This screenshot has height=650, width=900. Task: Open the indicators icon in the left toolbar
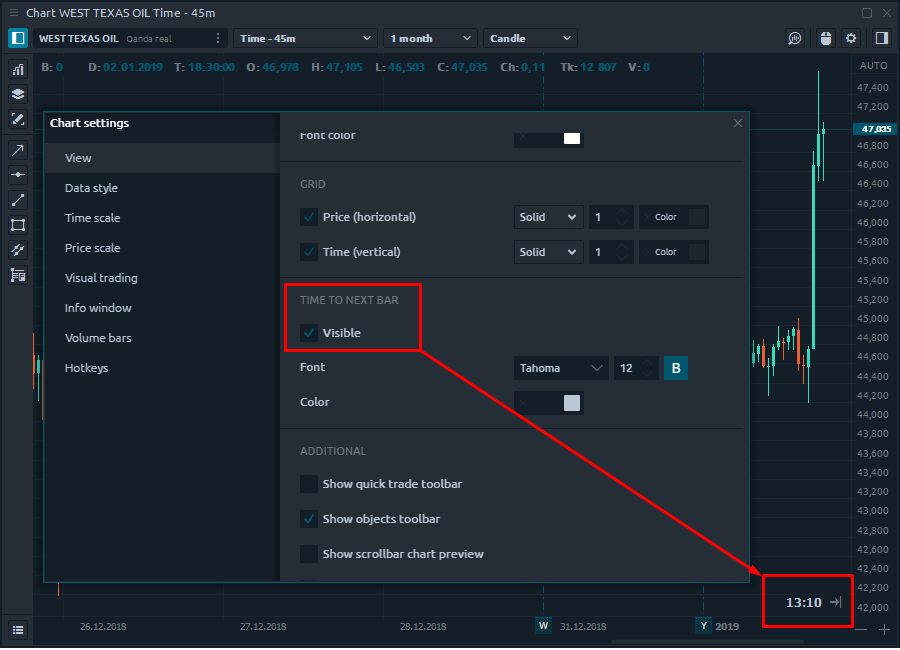click(x=18, y=70)
